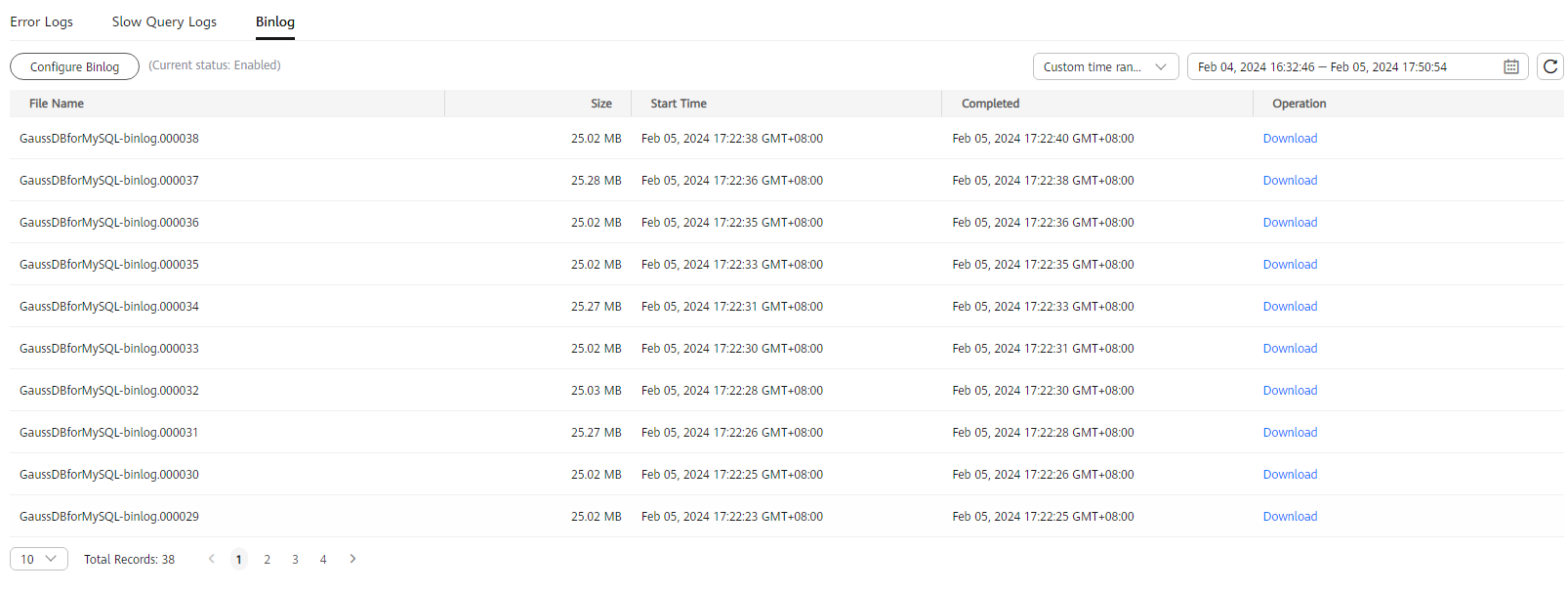The width and height of the screenshot is (1568, 592).
Task: Click completed time 17:22:40 of binlog.000038
Action: 1043,139
